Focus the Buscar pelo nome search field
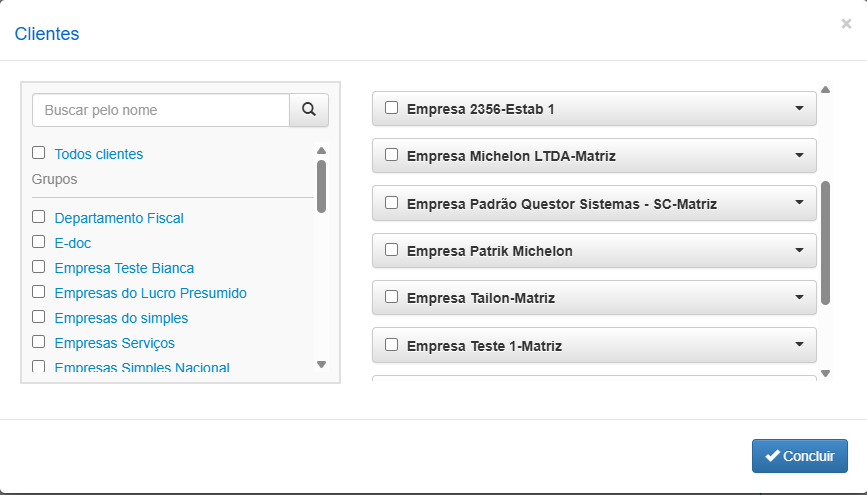This screenshot has width=867, height=495. click(x=161, y=110)
